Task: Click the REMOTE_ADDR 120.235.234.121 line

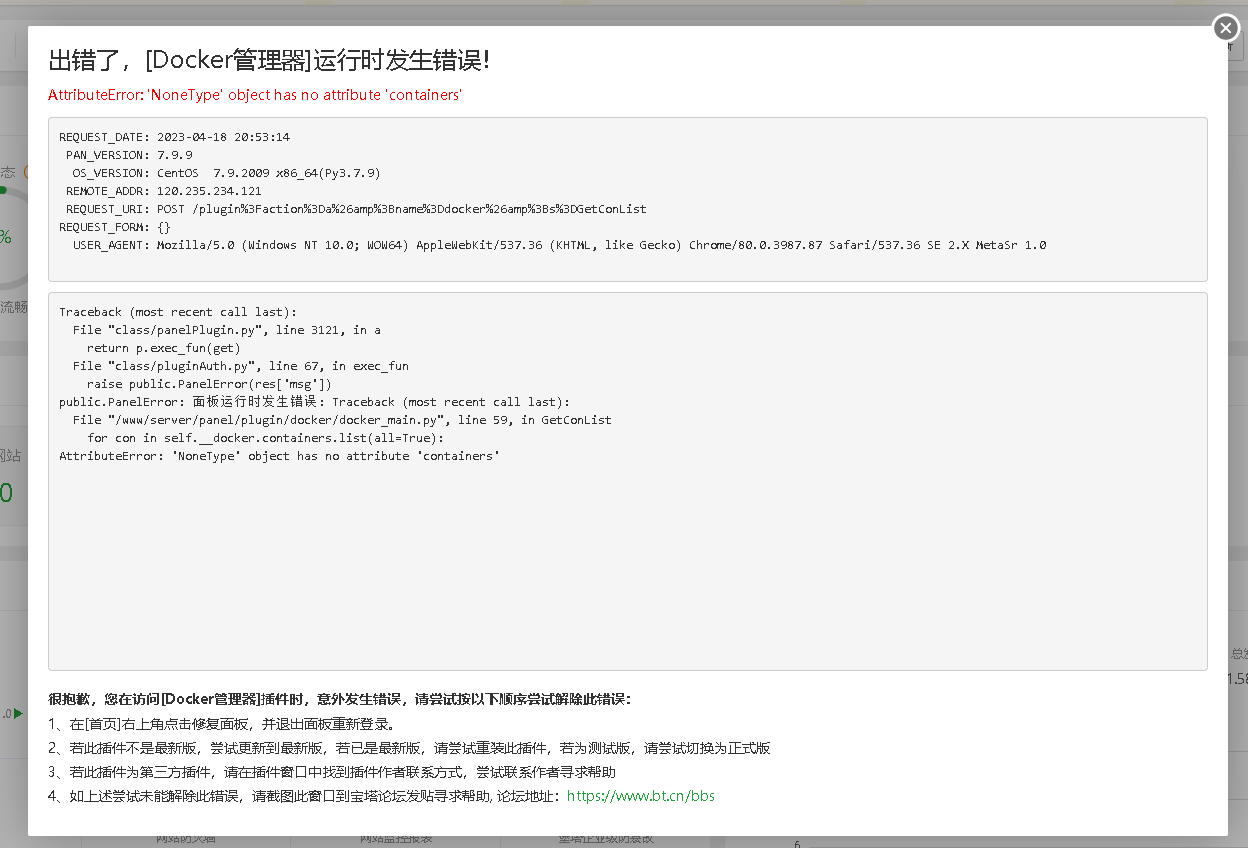Action: coord(164,191)
